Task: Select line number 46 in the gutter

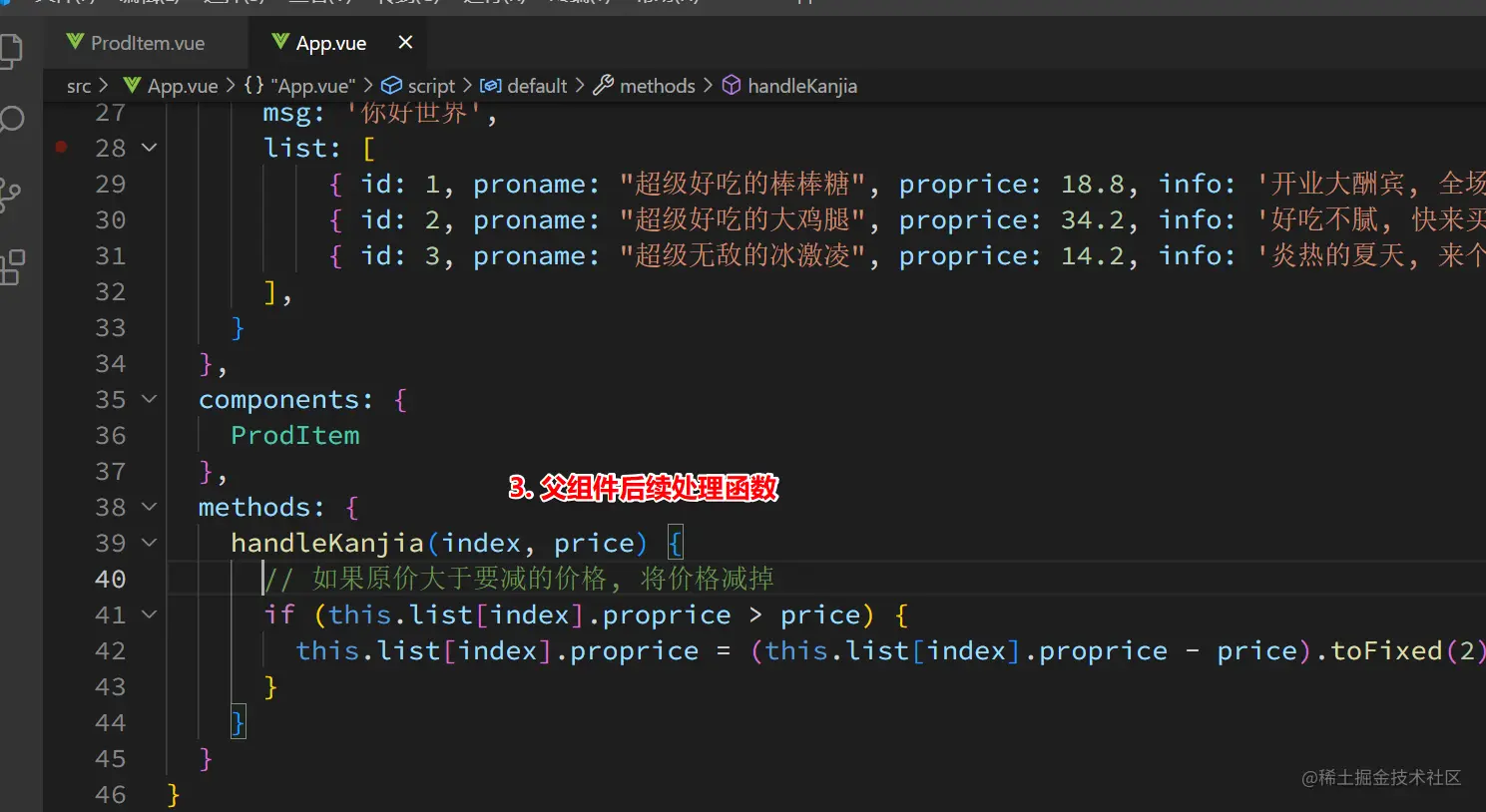Action: 111,794
